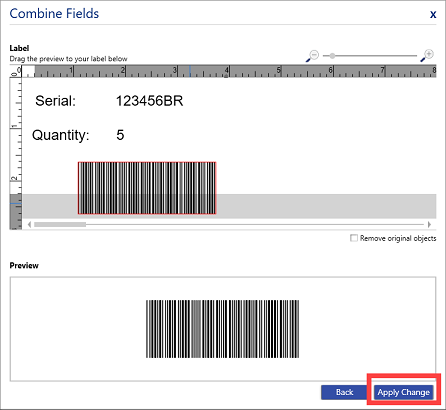Click the left scroll arrow of label canvas
Image resolution: width=446 pixels, height=410 pixels.
pyautogui.click(x=29, y=224)
